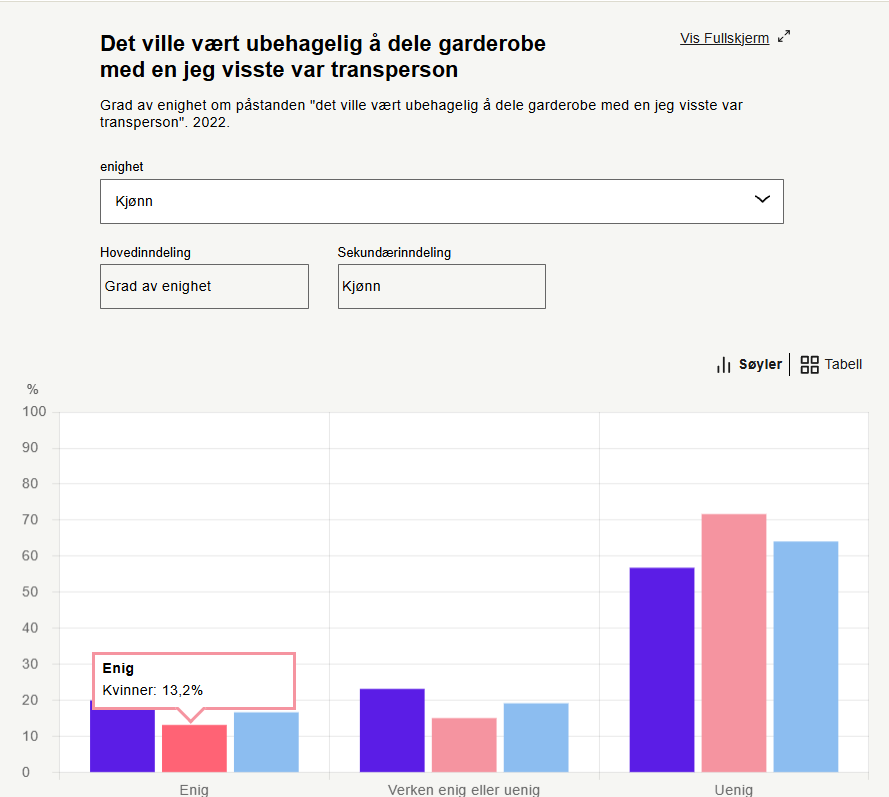
Task: Open the Vis Fullskjerm link
Action: click(724, 38)
